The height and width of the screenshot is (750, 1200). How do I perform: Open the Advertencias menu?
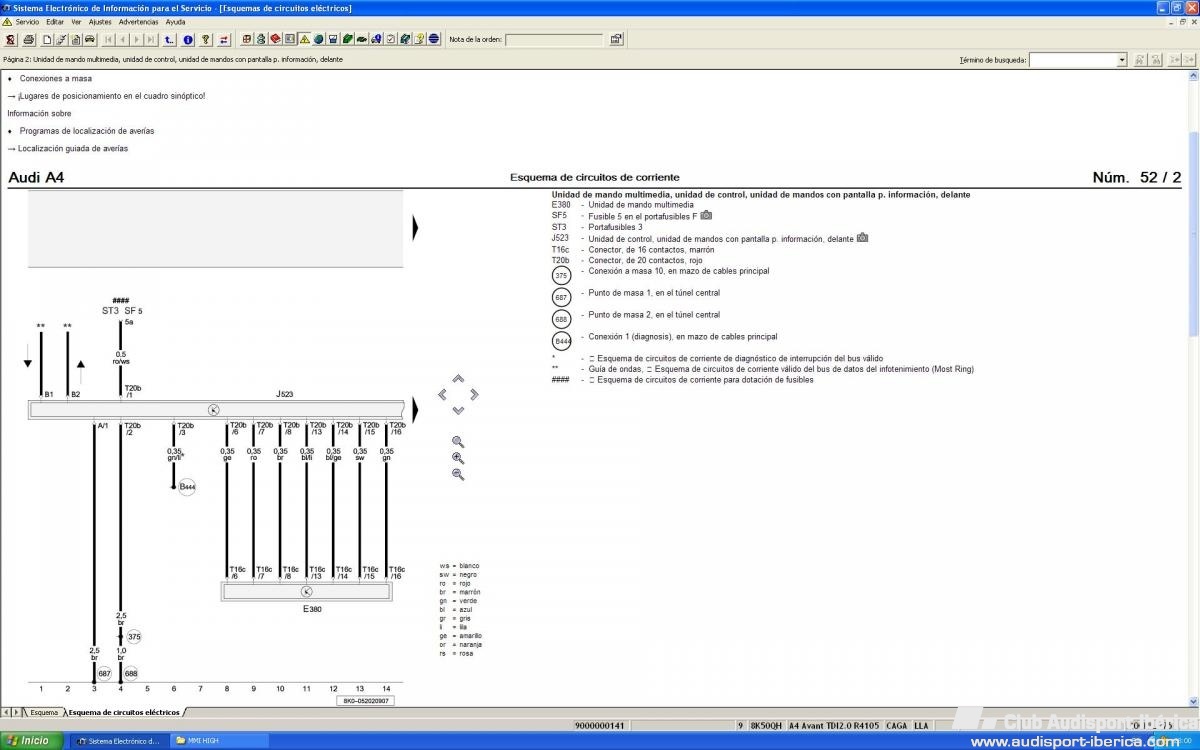[x=138, y=21]
